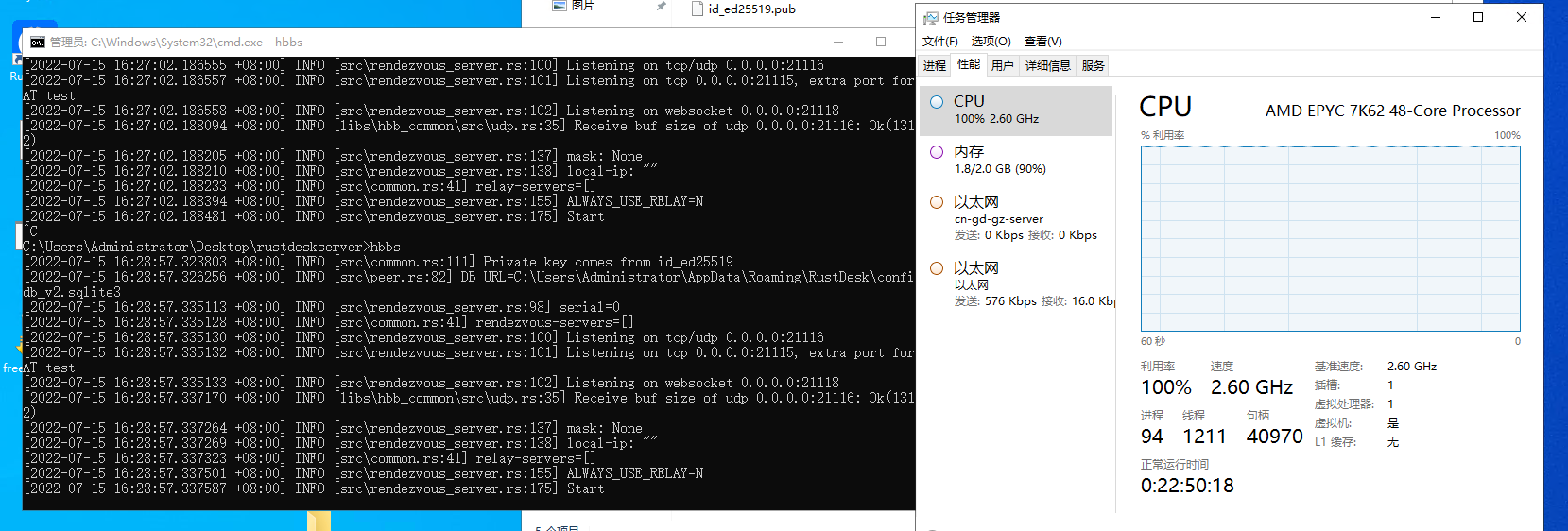Select the id_ed25519.pub file in Explorer

pos(751,9)
